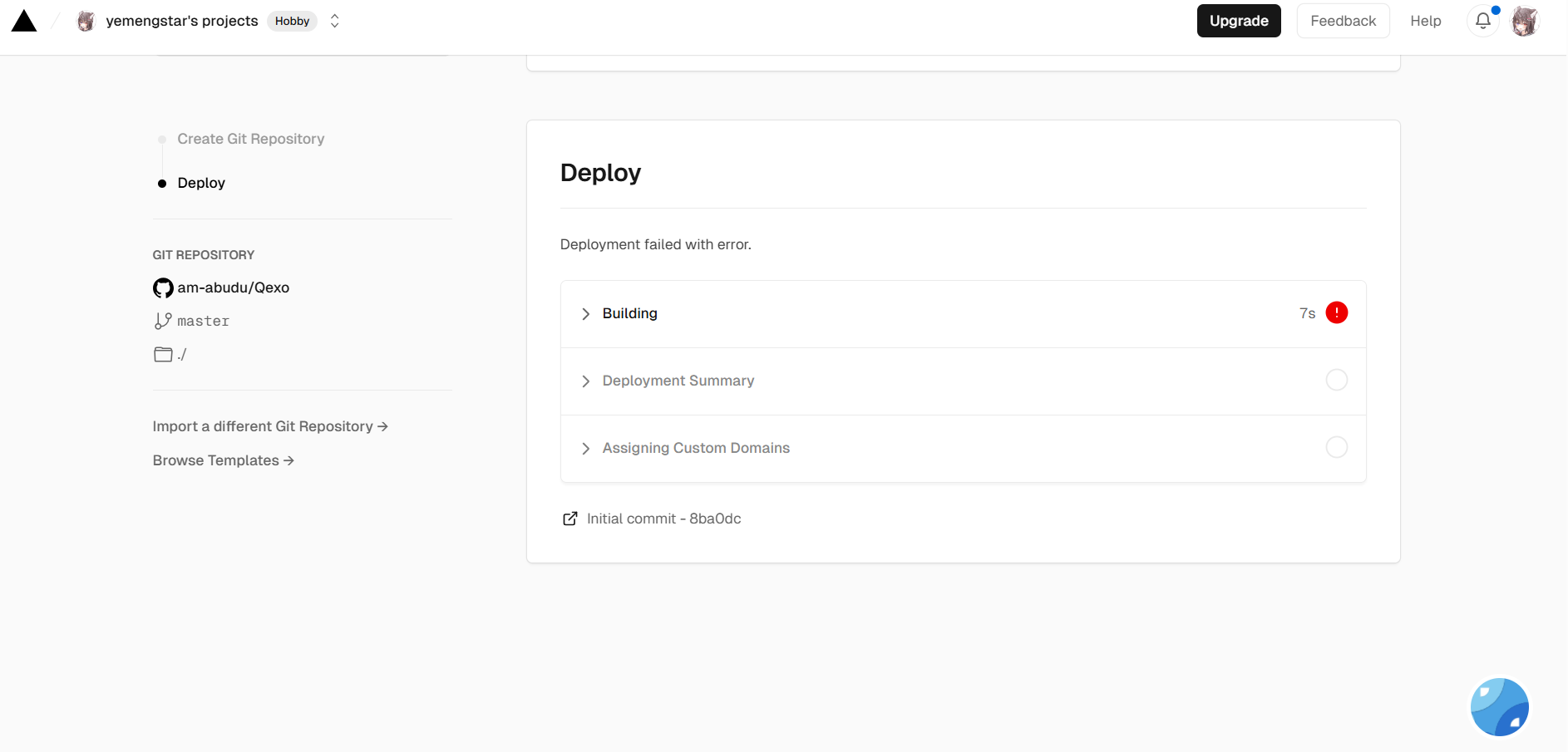1568x752 pixels.
Task: Open the user avatar menu
Action: pos(1525,21)
